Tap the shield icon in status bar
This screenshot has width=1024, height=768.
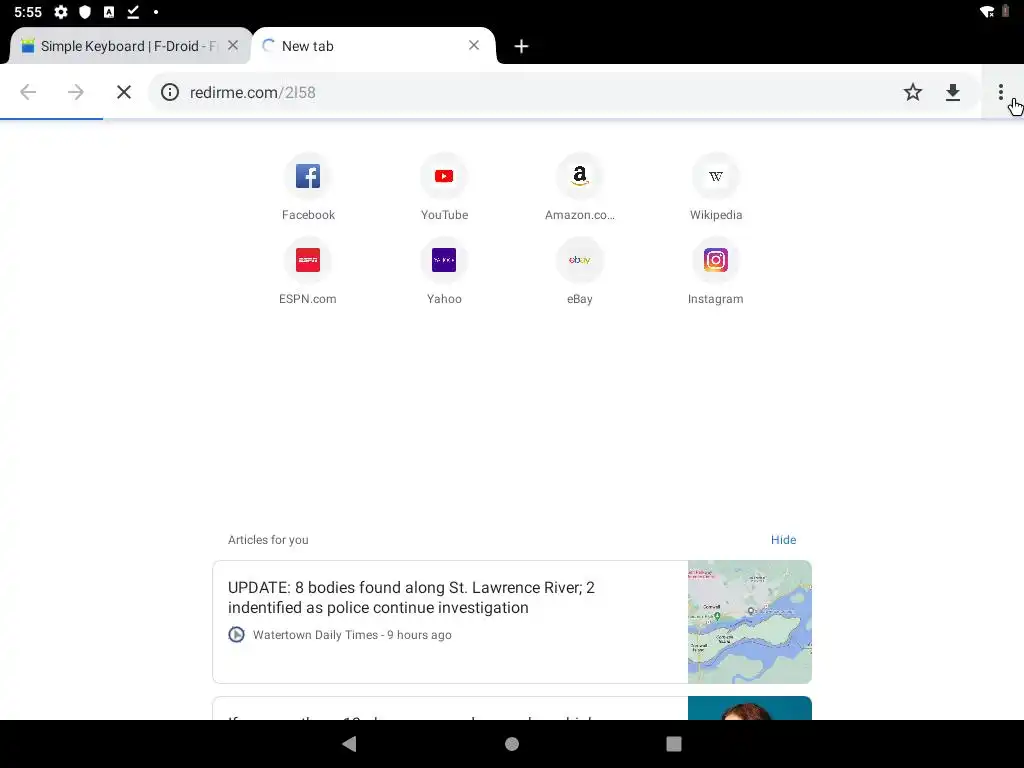(x=85, y=12)
